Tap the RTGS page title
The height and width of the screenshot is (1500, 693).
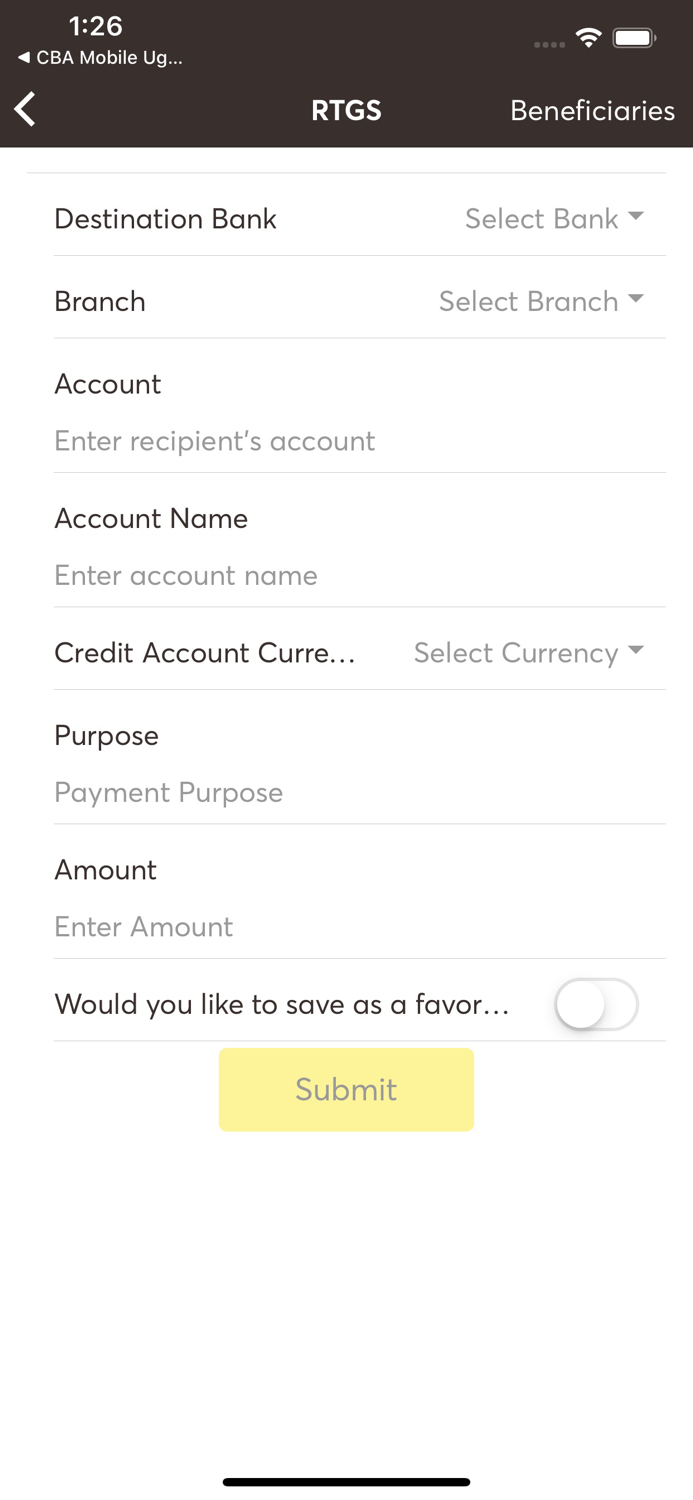346,110
